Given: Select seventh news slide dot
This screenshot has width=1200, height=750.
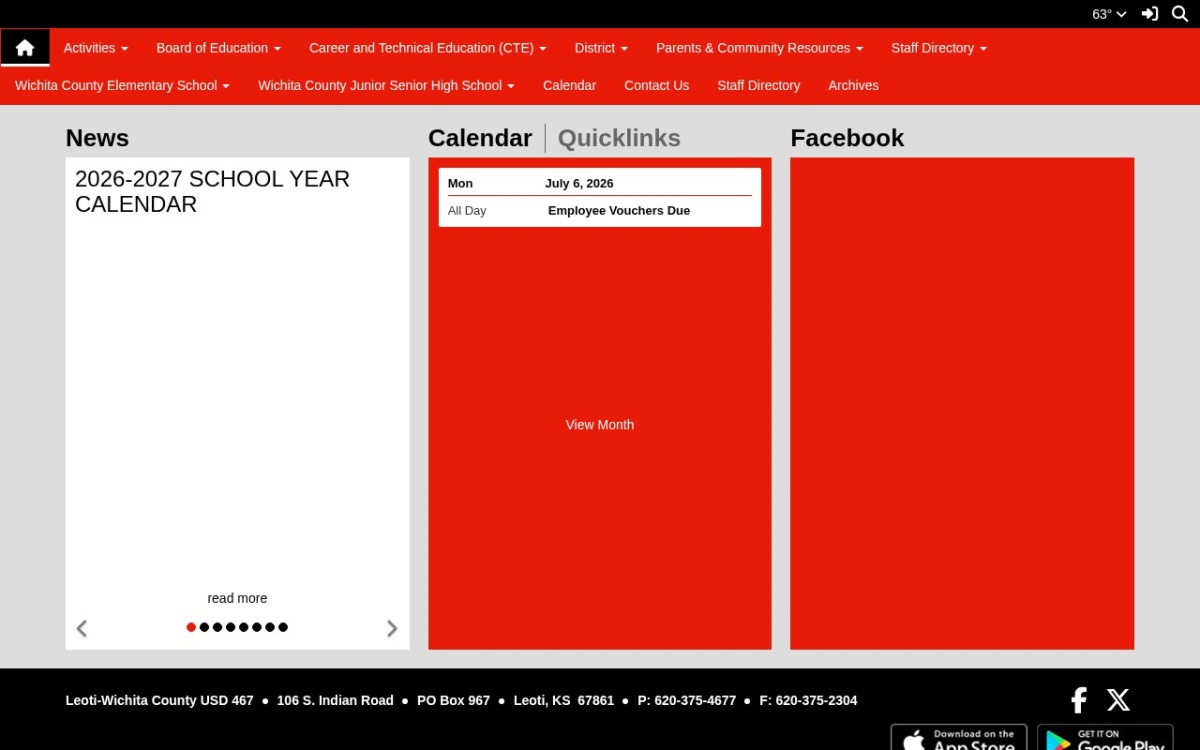Looking at the screenshot, I should coord(270,627).
